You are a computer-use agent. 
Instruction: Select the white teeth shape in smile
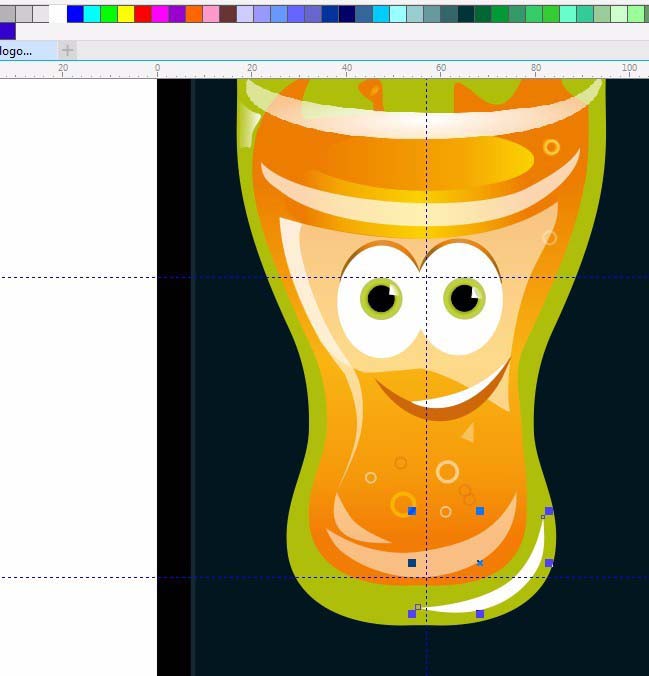click(x=460, y=396)
